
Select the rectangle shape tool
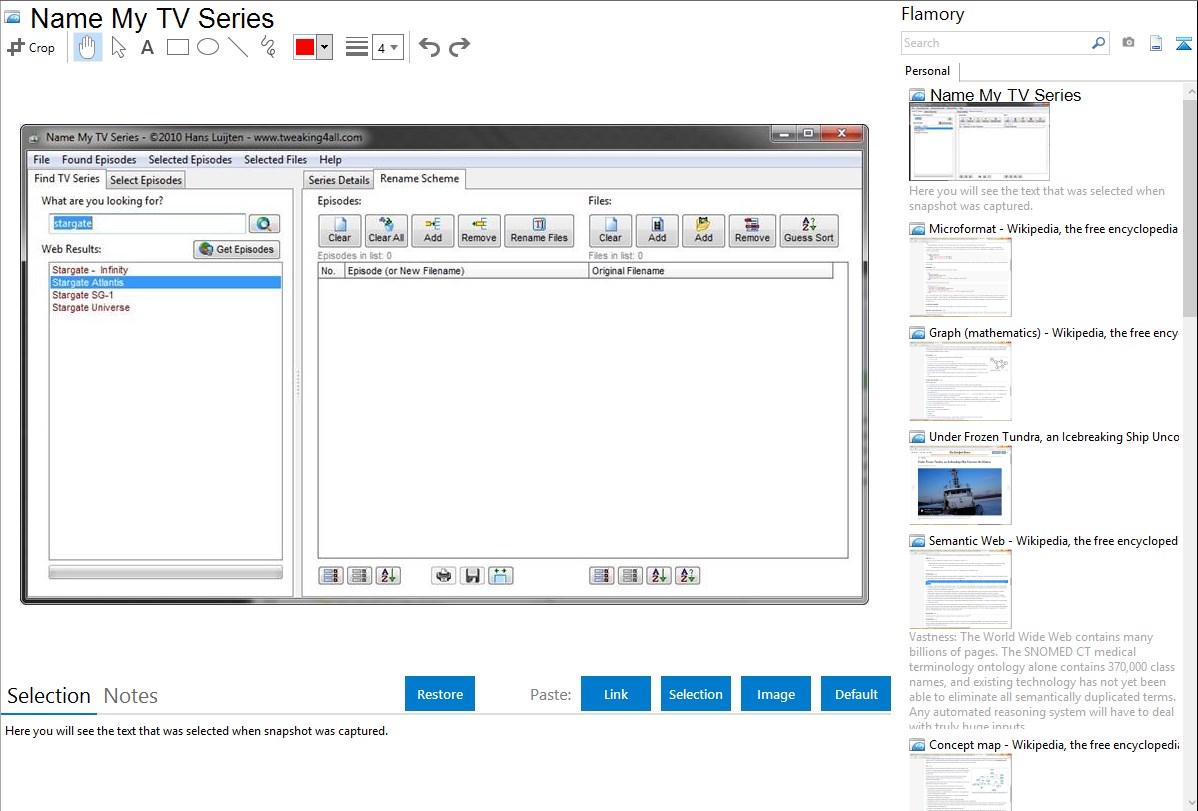[x=177, y=47]
